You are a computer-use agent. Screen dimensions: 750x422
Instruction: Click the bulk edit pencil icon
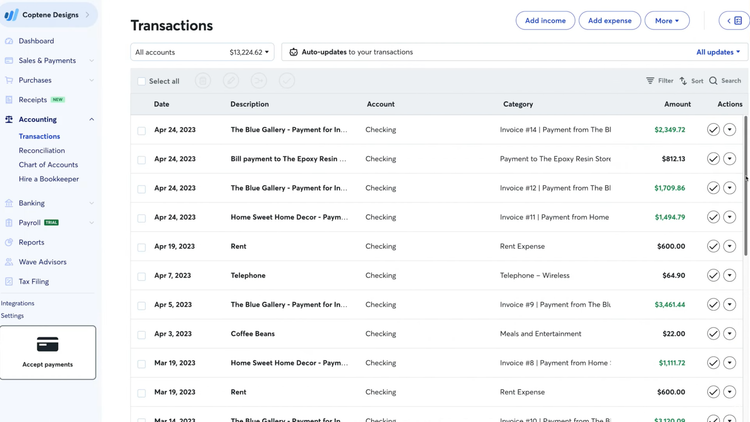[231, 81]
